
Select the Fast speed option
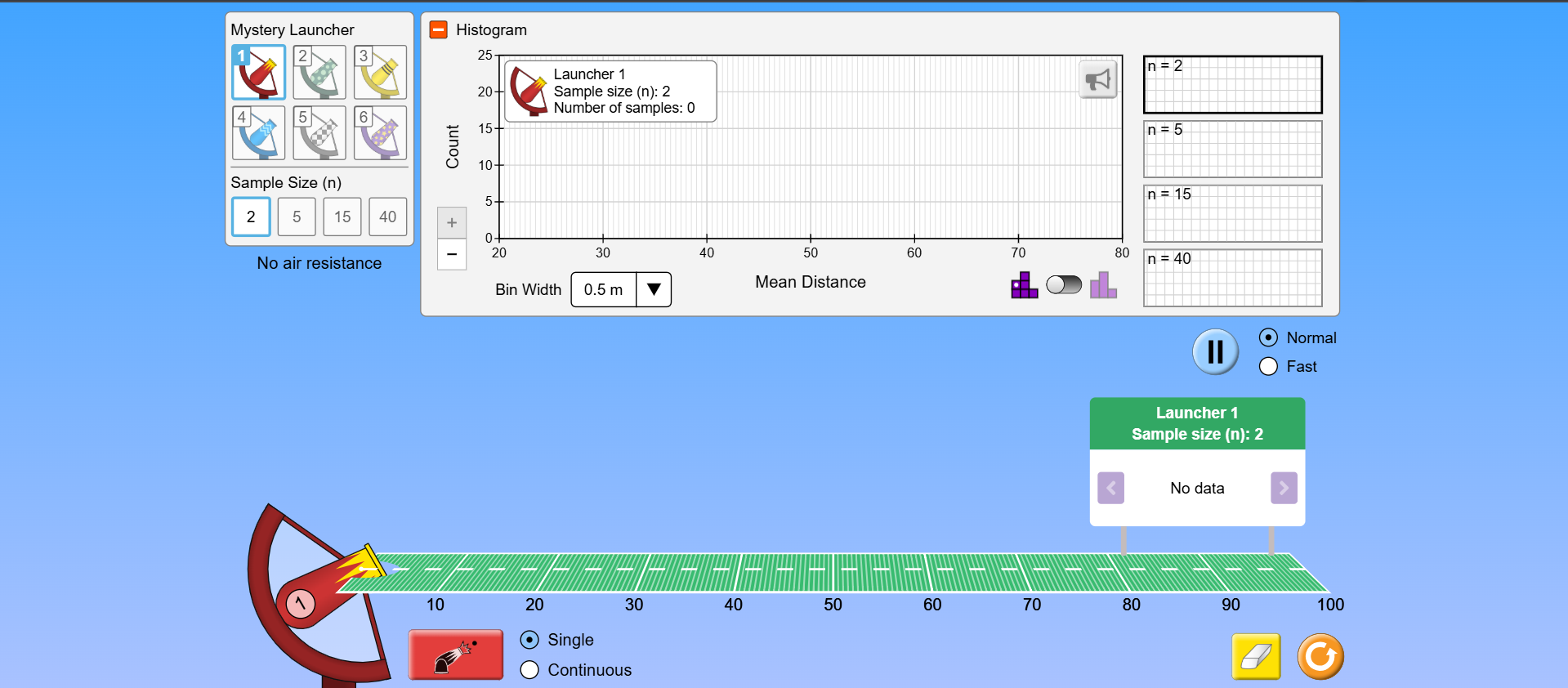[x=1268, y=367]
